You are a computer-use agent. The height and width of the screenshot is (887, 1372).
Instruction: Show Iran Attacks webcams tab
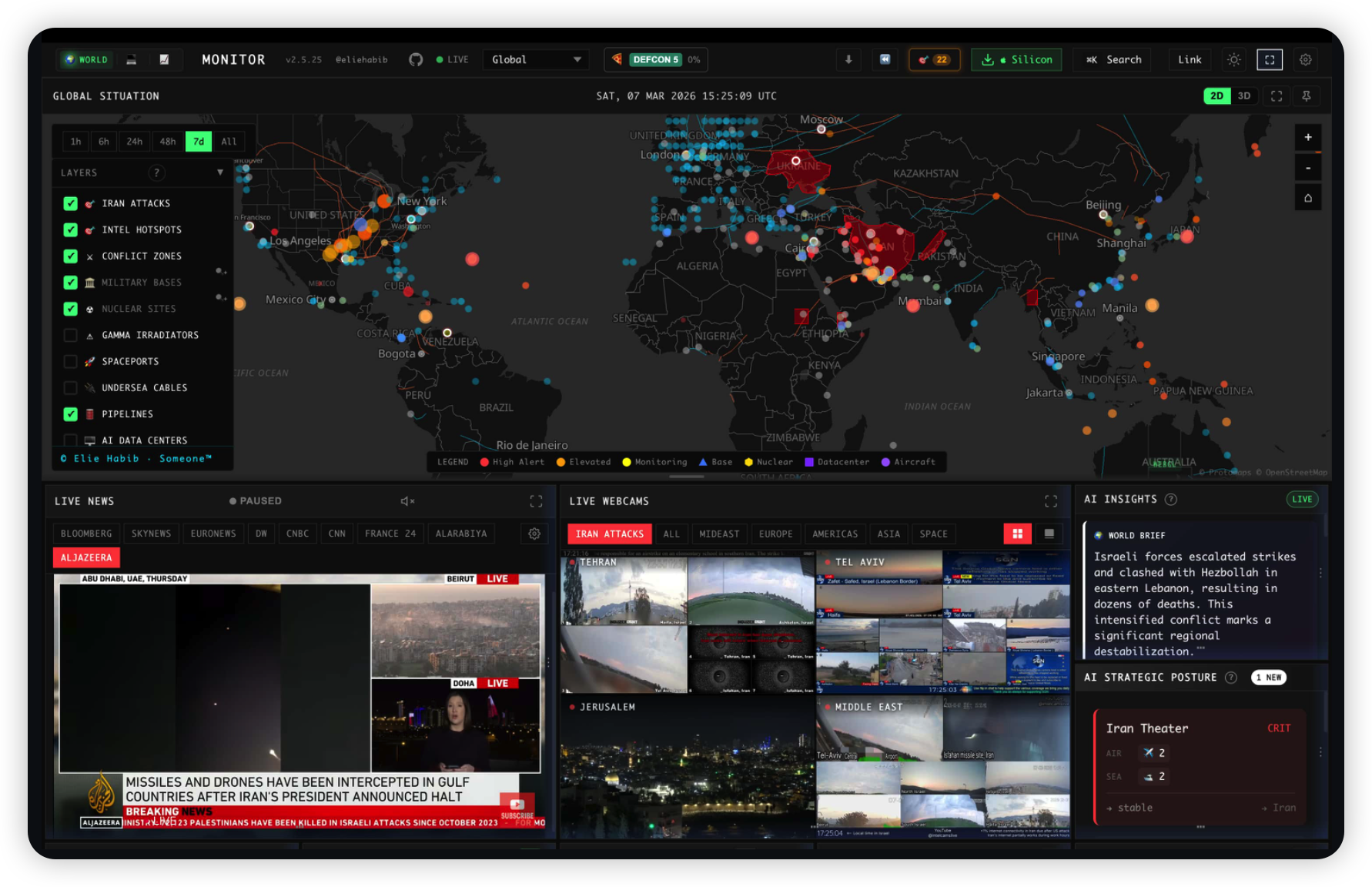pyautogui.click(x=610, y=534)
